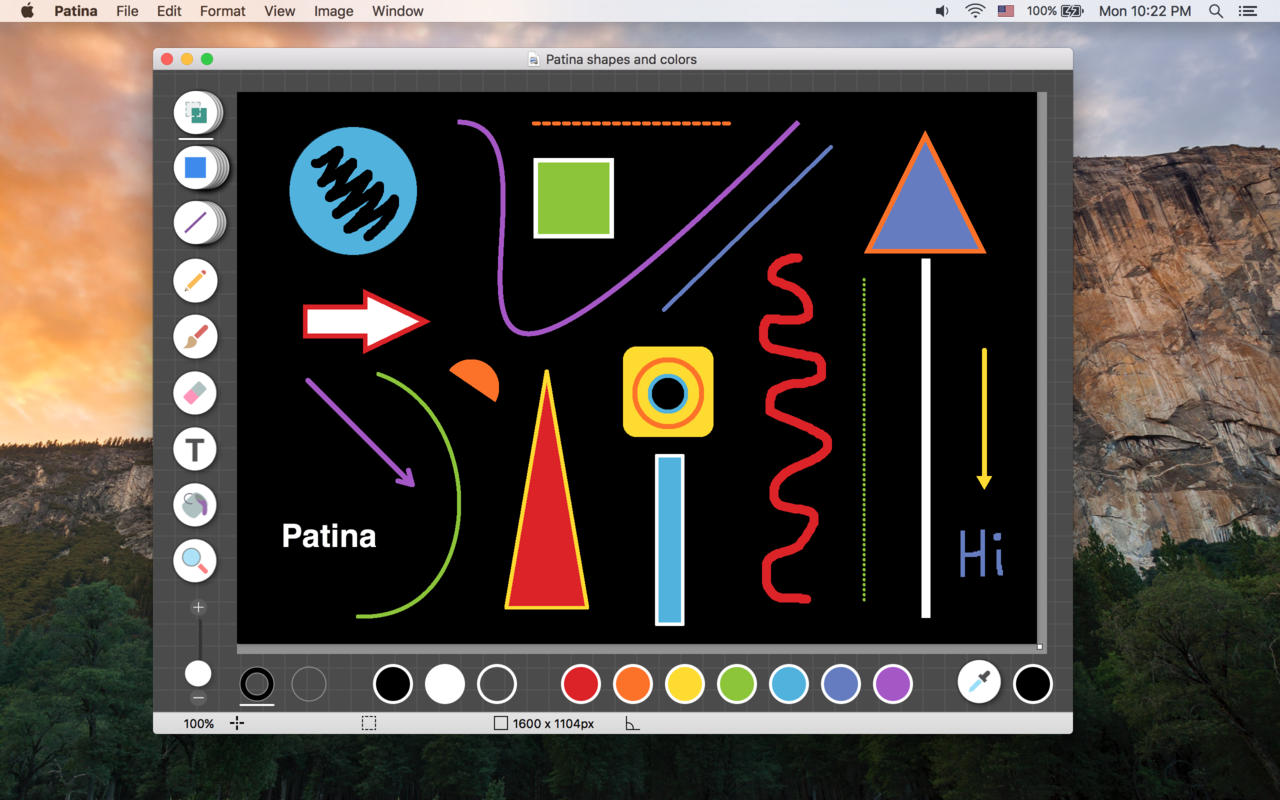This screenshot has height=800, width=1280.
Task: Pick the Line drawing tool
Action: (196, 222)
